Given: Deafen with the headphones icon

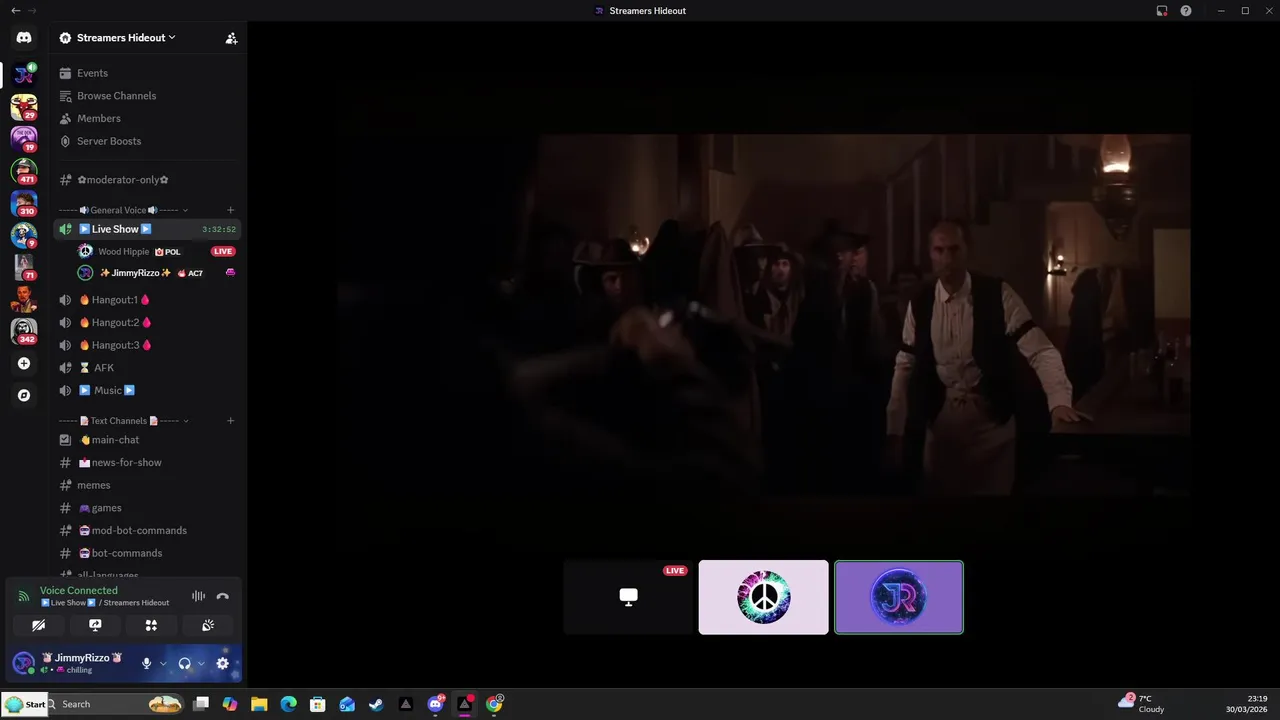Looking at the screenshot, I should pos(184,663).
